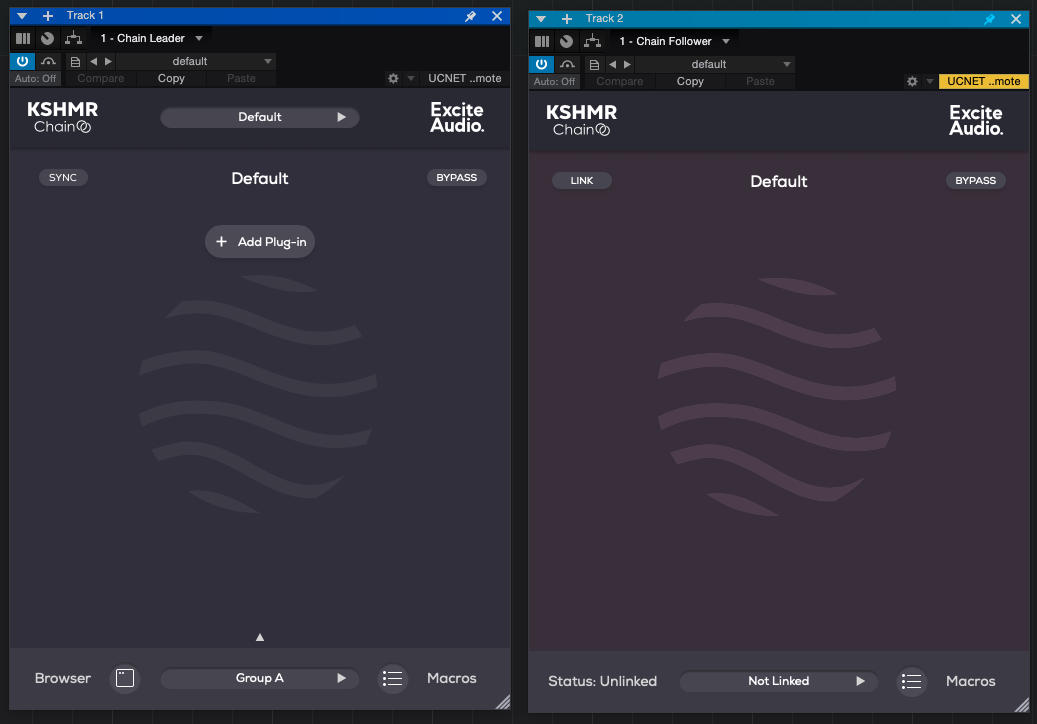Open Track 1 title bar menu arrow

coord(22,15)
